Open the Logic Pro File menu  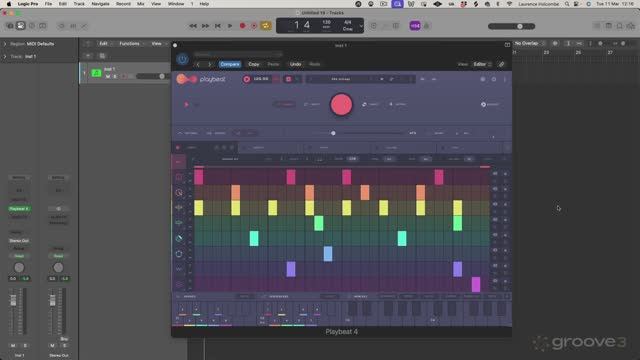point(48,4)
